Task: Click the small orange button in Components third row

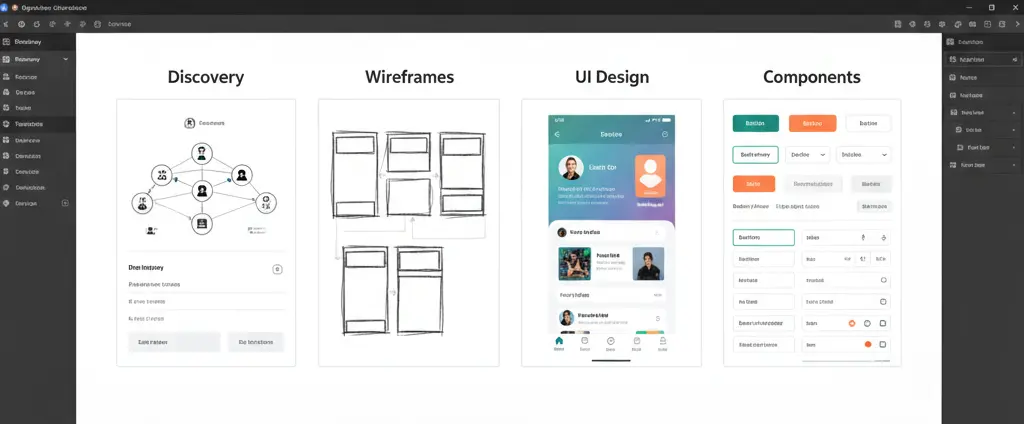Action: [754, 184]
